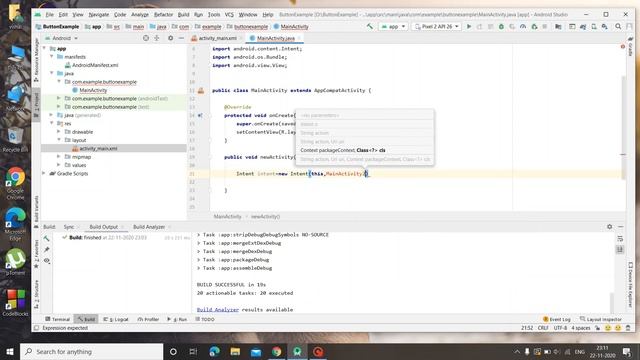Toggle the Build tool window button at bottom
This screenshot has width=640, height=360.
(x=86, y=319)
